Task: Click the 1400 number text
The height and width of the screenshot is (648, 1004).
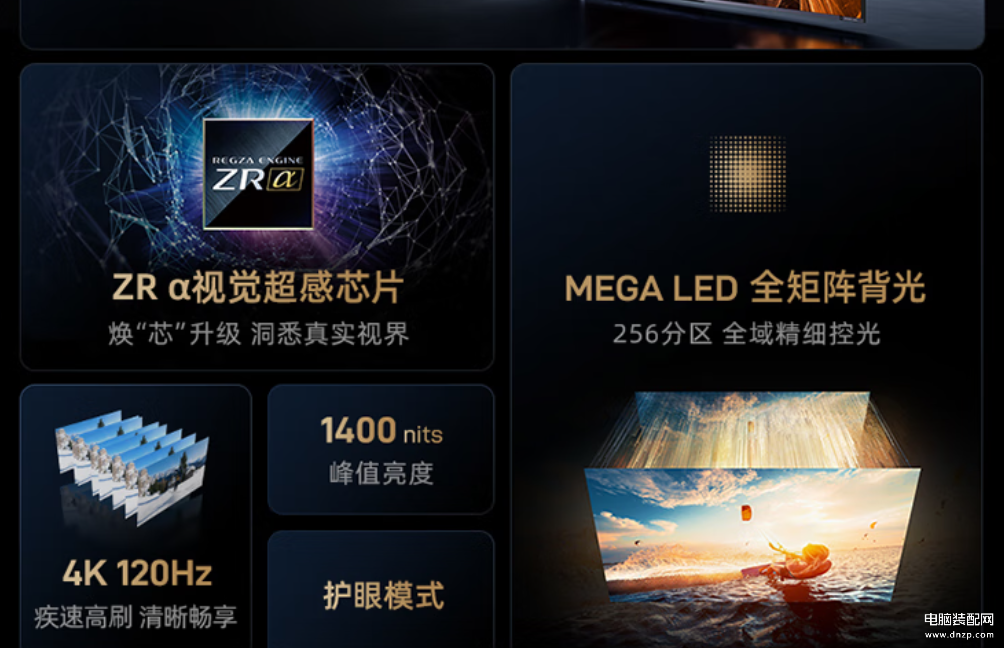Action: pos(358,430)
